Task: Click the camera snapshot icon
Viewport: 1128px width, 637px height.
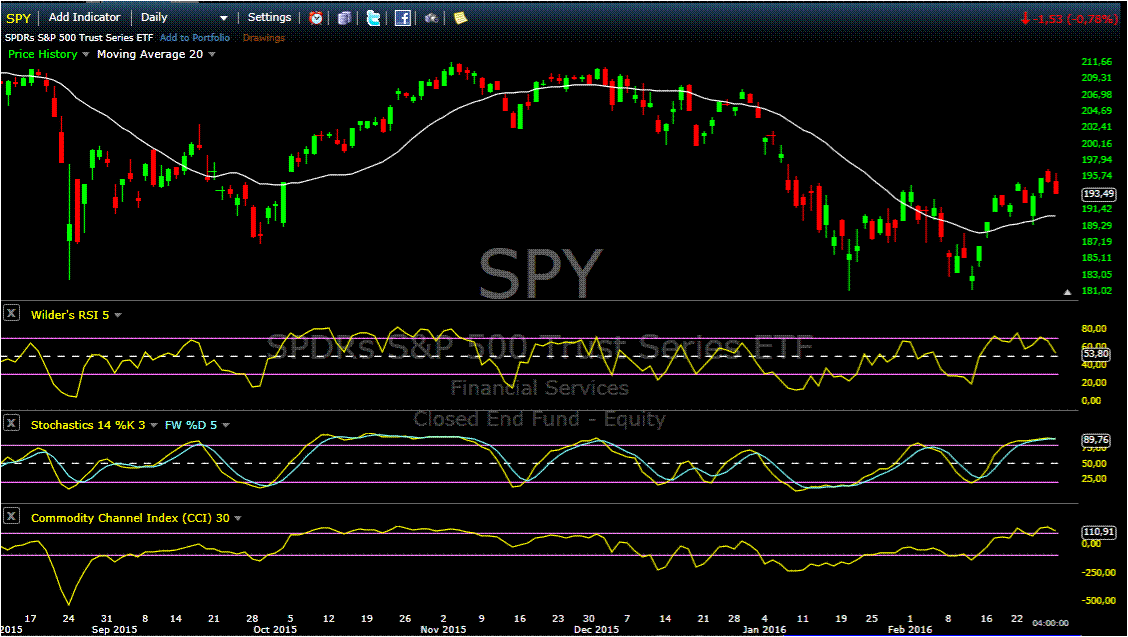Action: pos(432,17)
